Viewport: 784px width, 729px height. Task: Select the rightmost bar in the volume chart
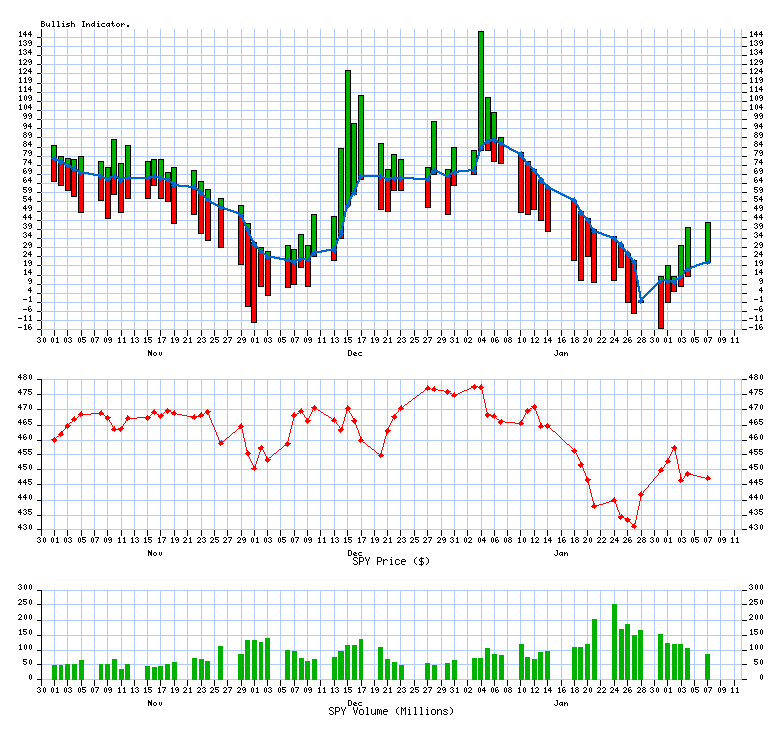coord(708,666)
